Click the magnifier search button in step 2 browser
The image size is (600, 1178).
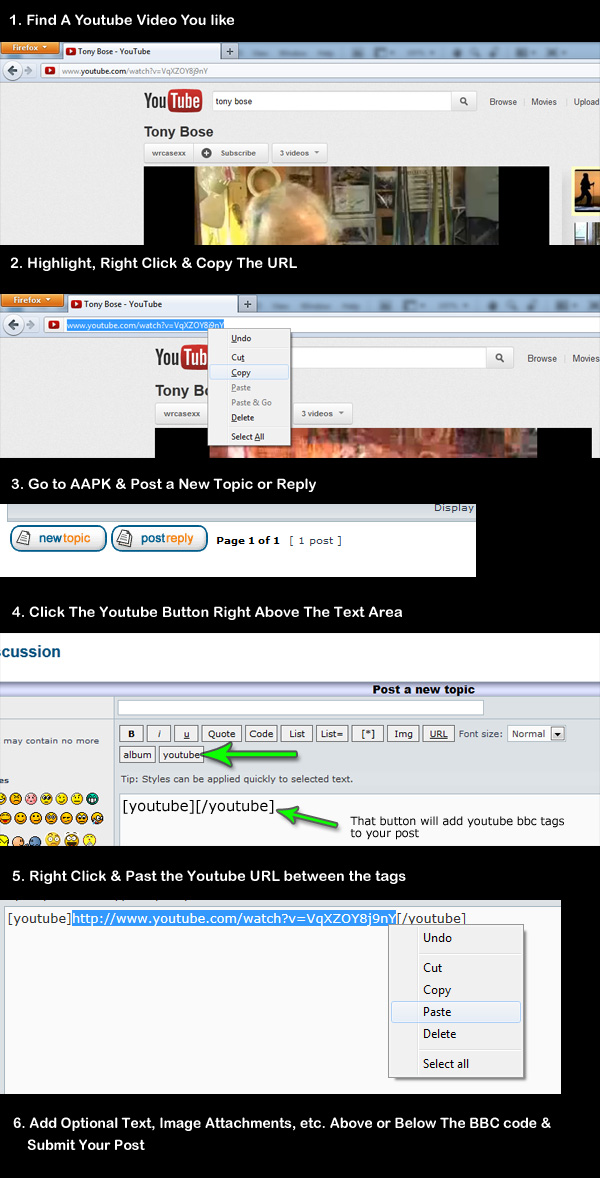coord(500,358)
